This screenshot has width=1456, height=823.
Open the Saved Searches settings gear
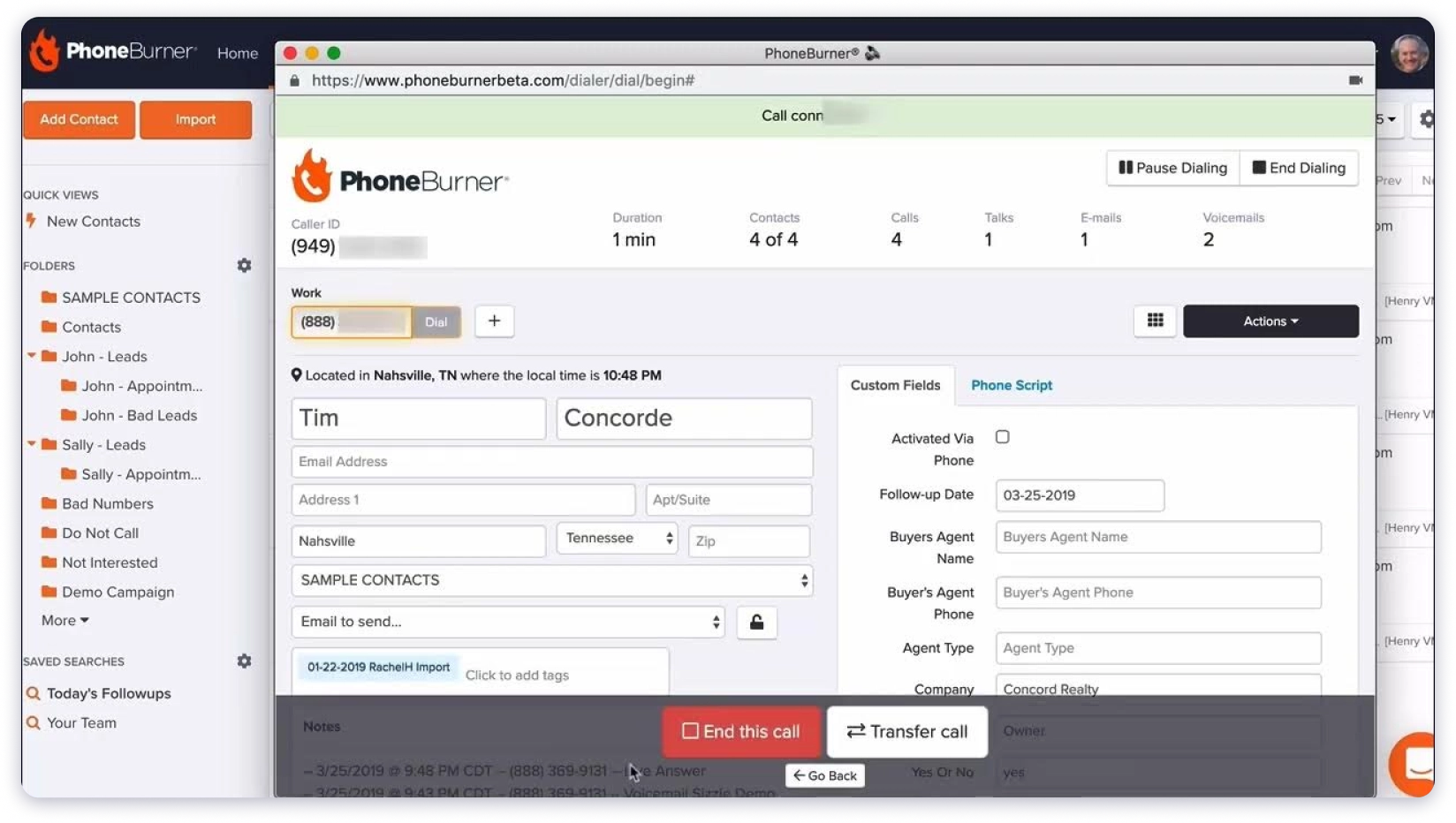pyautogui.click(x=244, y=661)
